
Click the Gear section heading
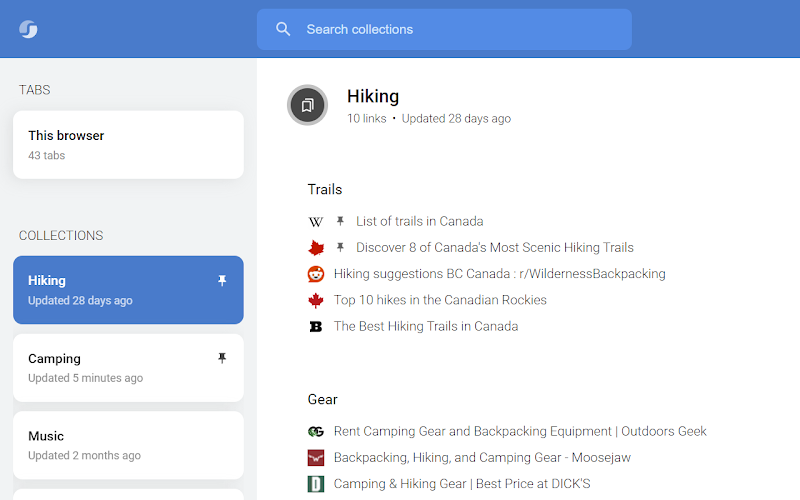click(x=322, y=399)
